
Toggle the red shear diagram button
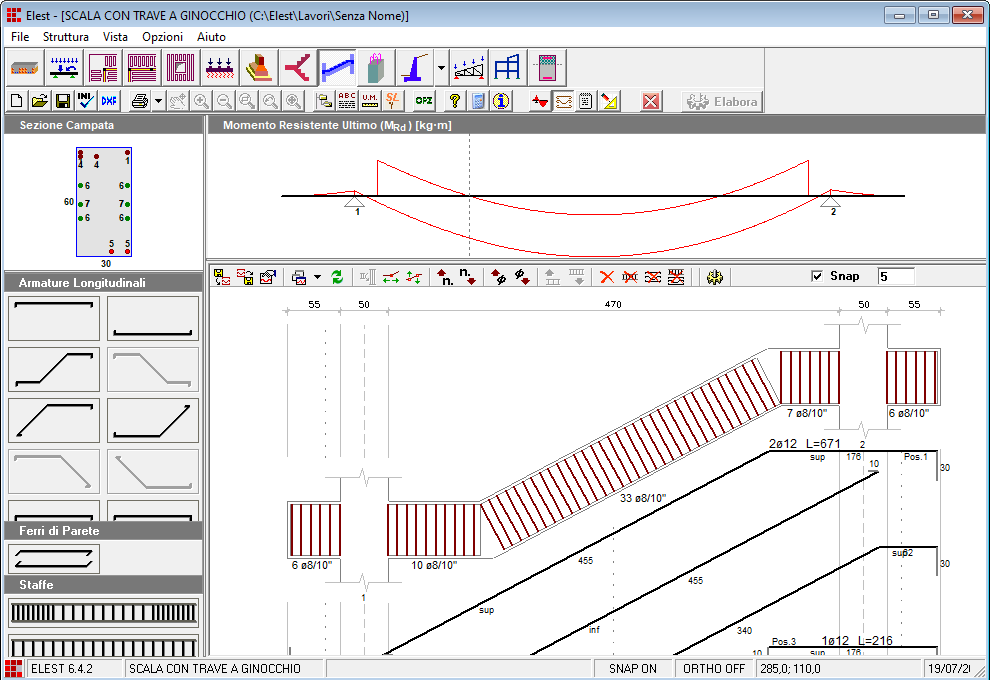540,101
